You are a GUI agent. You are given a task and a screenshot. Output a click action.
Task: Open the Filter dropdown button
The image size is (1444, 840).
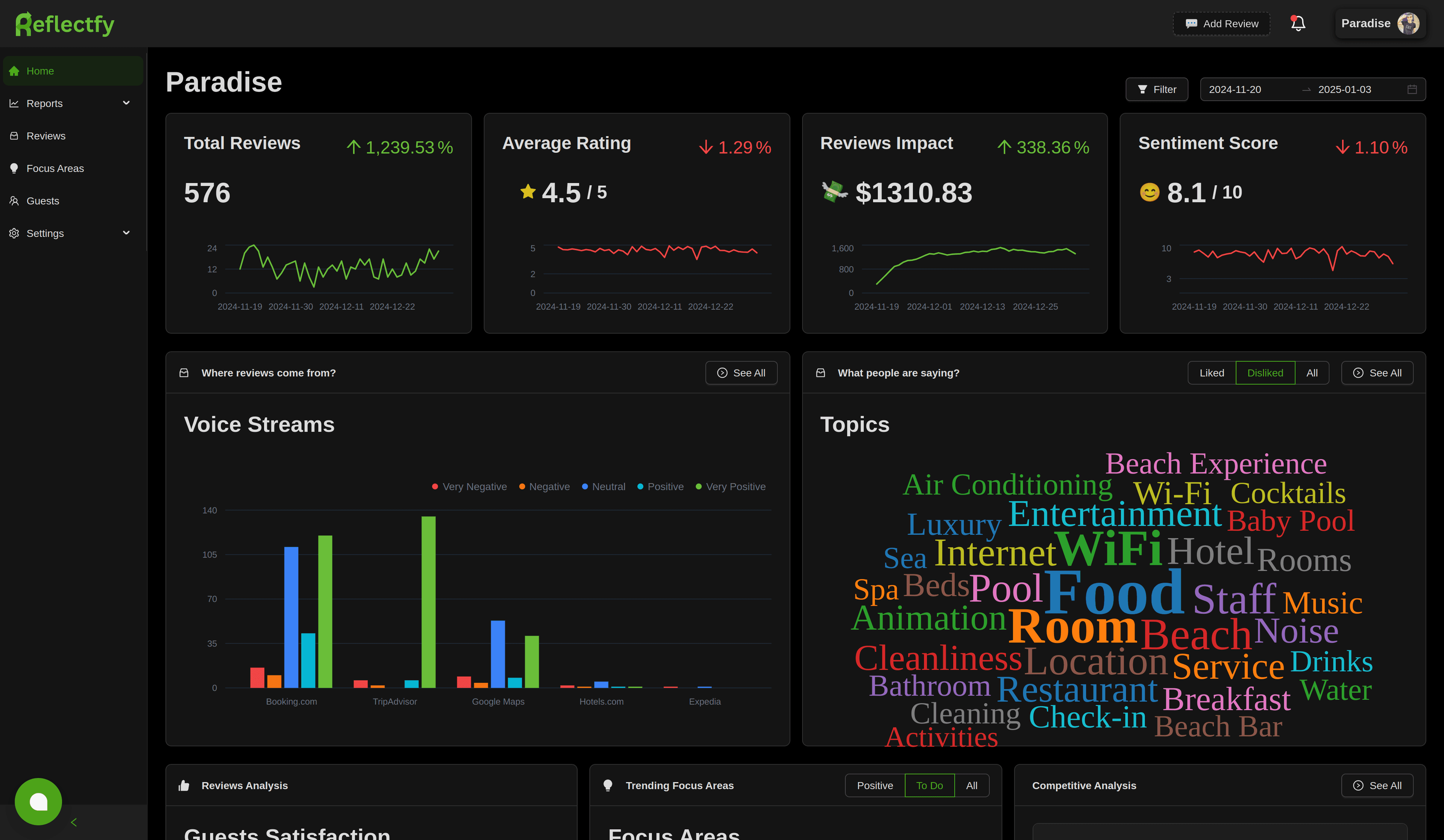tap(1156, 89)
